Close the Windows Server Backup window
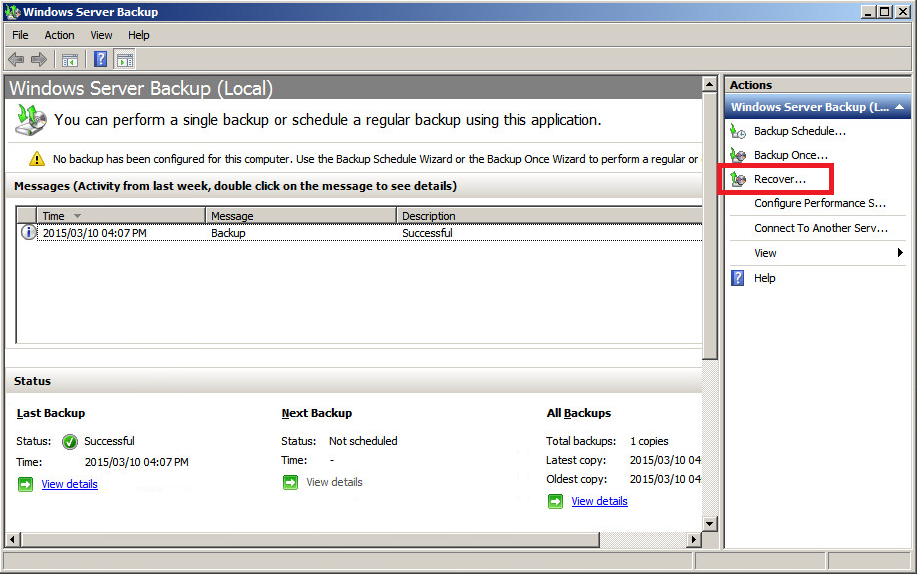 click(902, 12)
